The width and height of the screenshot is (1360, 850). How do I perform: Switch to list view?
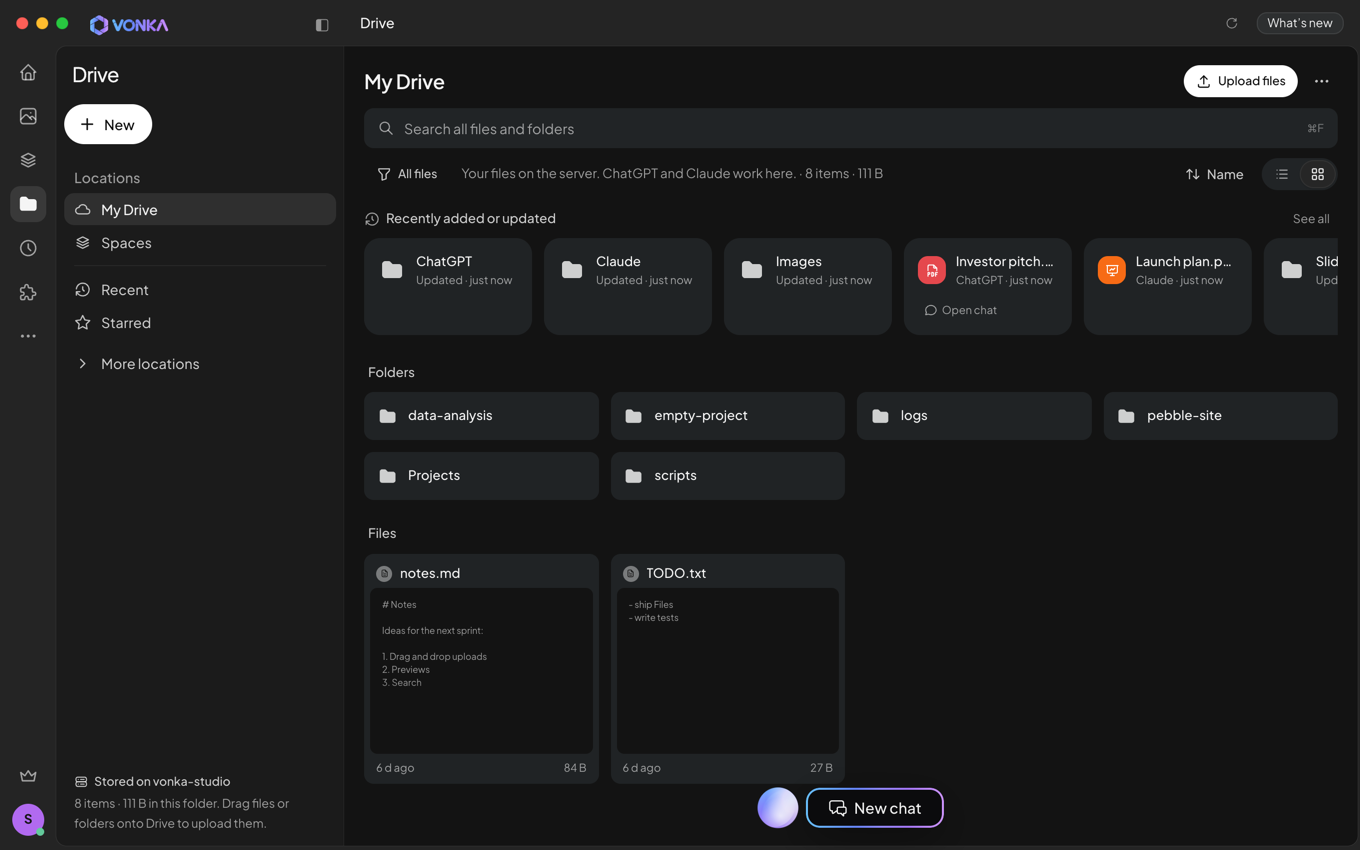(1282, 174)
